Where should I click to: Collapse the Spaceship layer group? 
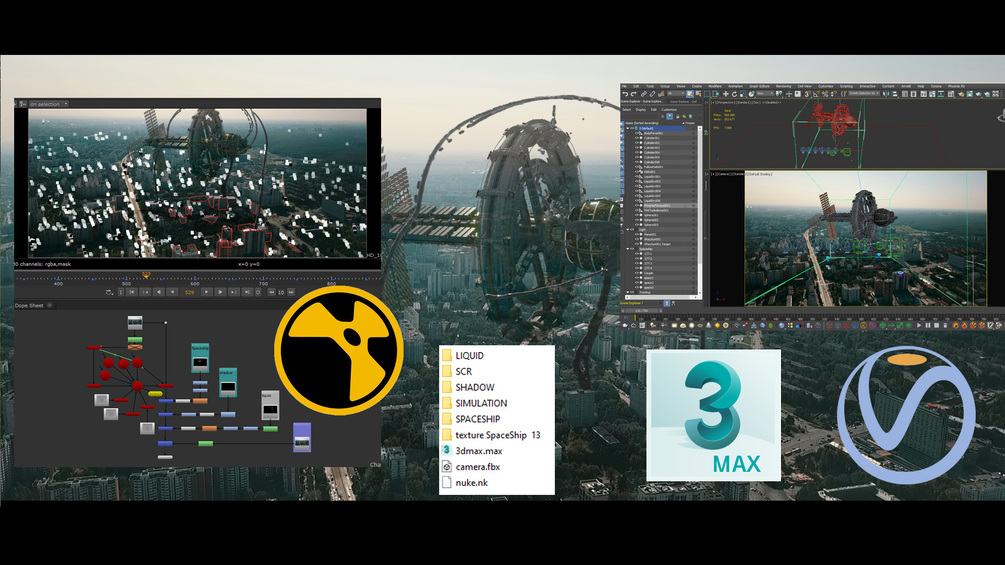pos(627,249)
